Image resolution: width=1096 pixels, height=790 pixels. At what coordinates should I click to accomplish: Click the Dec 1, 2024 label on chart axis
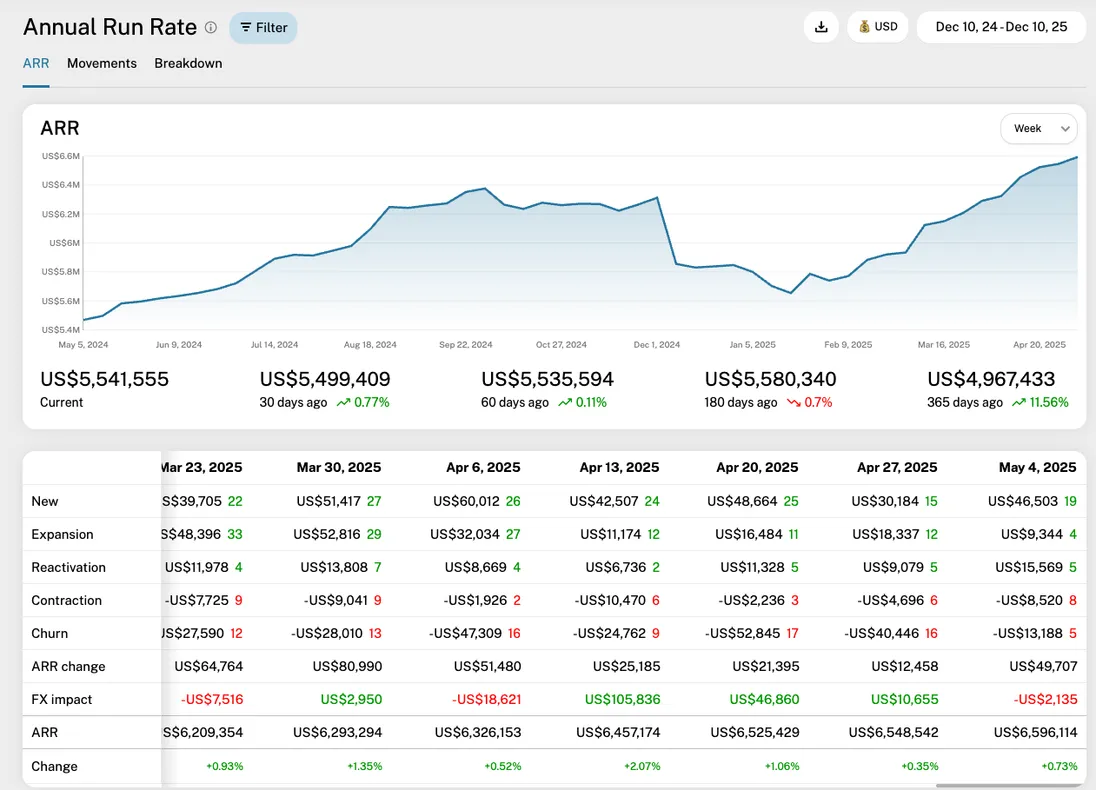click(x=656, y=345)
